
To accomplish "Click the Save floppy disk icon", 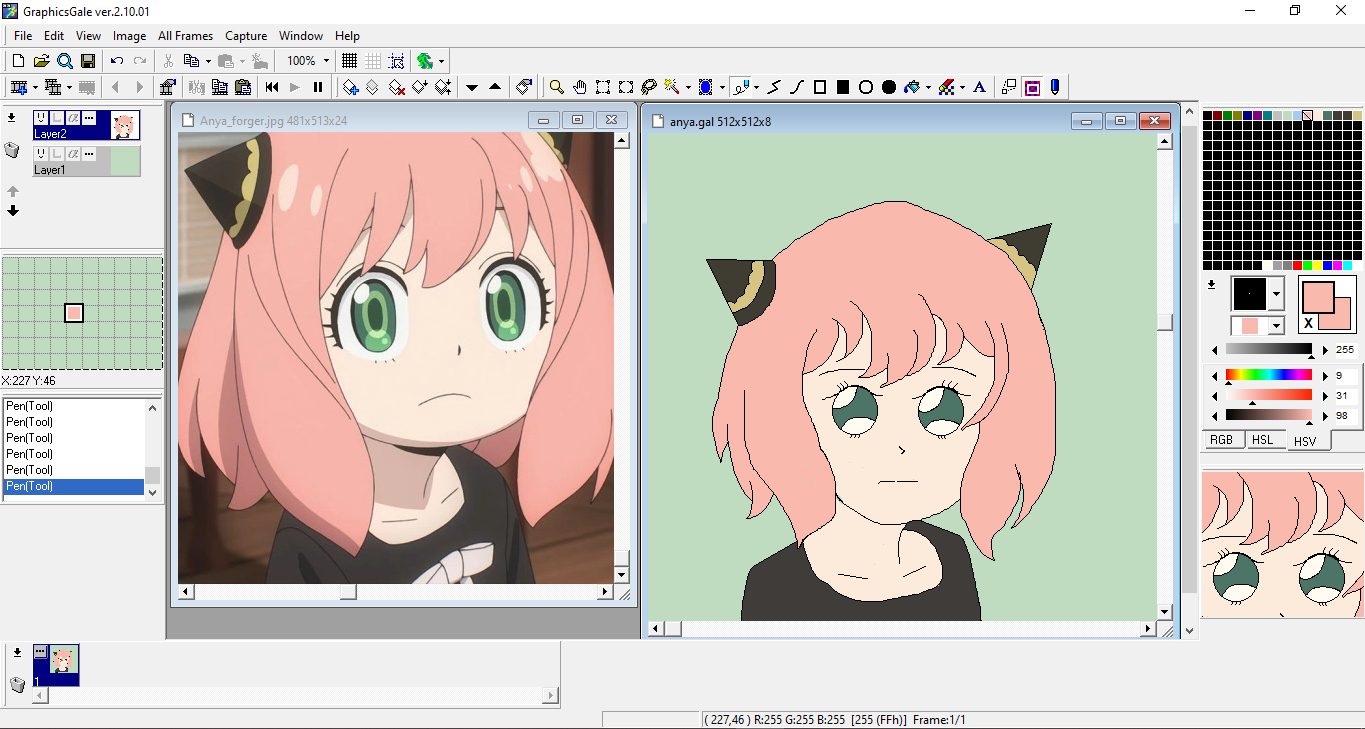I will coord(88,61).
